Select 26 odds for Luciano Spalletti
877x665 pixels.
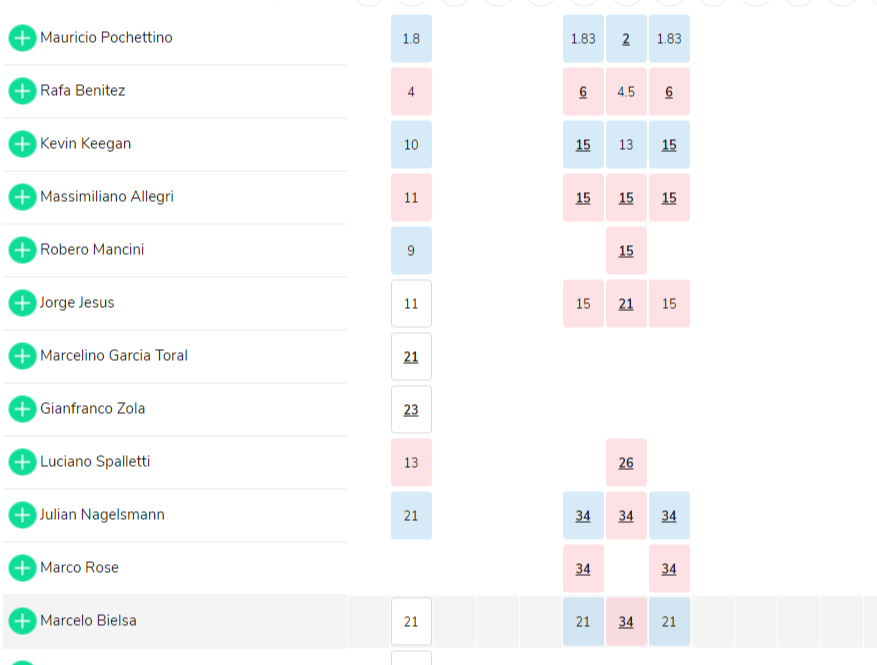point(626,463)
